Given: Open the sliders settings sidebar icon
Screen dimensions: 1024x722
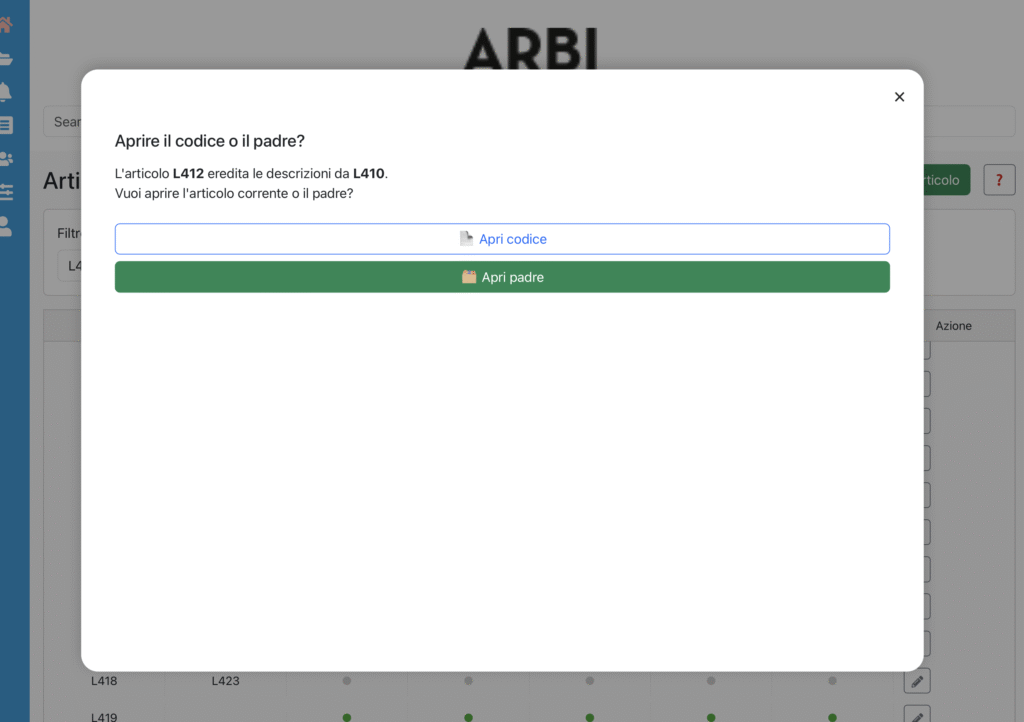Looking at the screenshot, I should [5, 192].
